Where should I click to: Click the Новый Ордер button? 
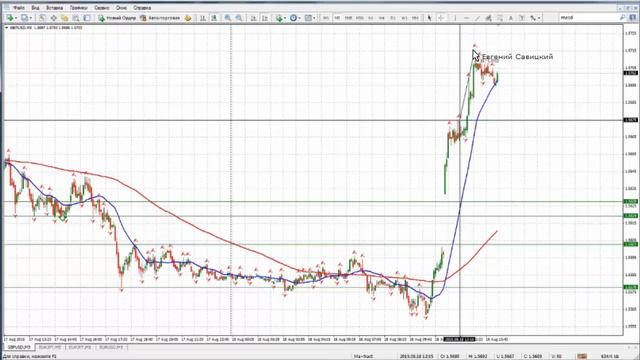click(117, 18)
